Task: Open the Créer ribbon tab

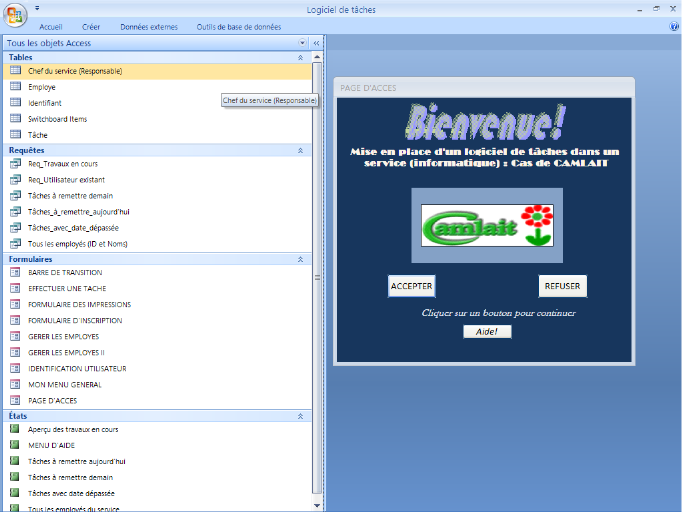Action: [x=91, y=27]
